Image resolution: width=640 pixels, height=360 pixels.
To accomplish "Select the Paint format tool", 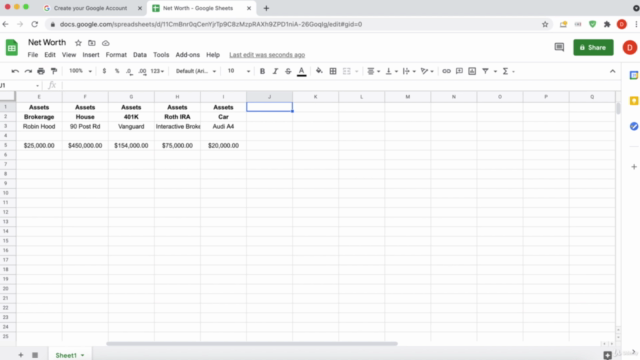I will (54, 71).
